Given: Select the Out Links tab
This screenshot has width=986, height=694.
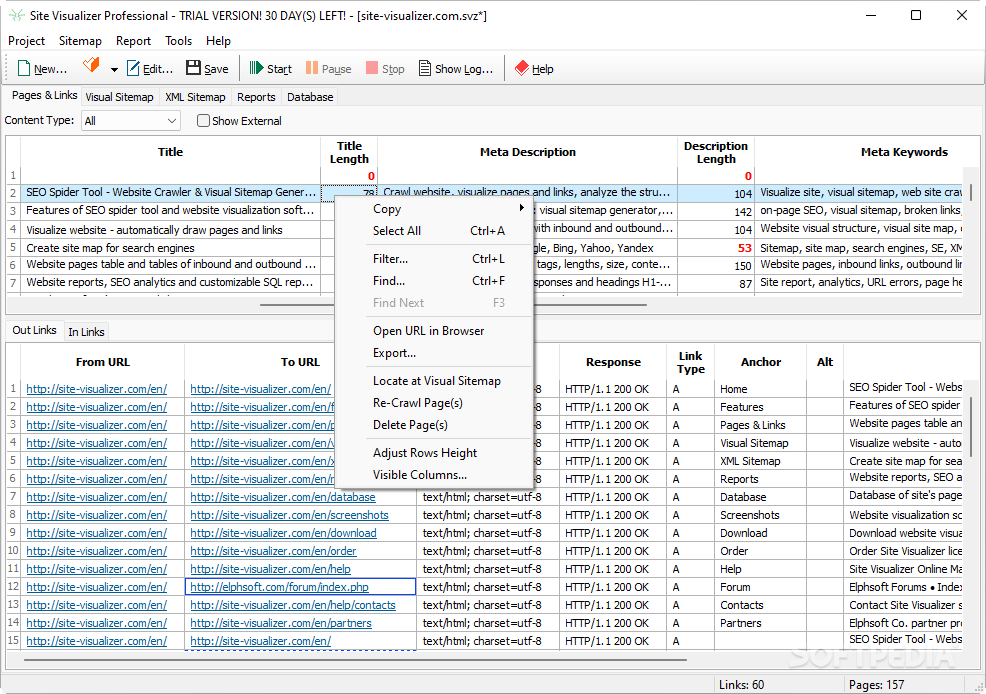Looking at the screenshot, I should (35, 330).
